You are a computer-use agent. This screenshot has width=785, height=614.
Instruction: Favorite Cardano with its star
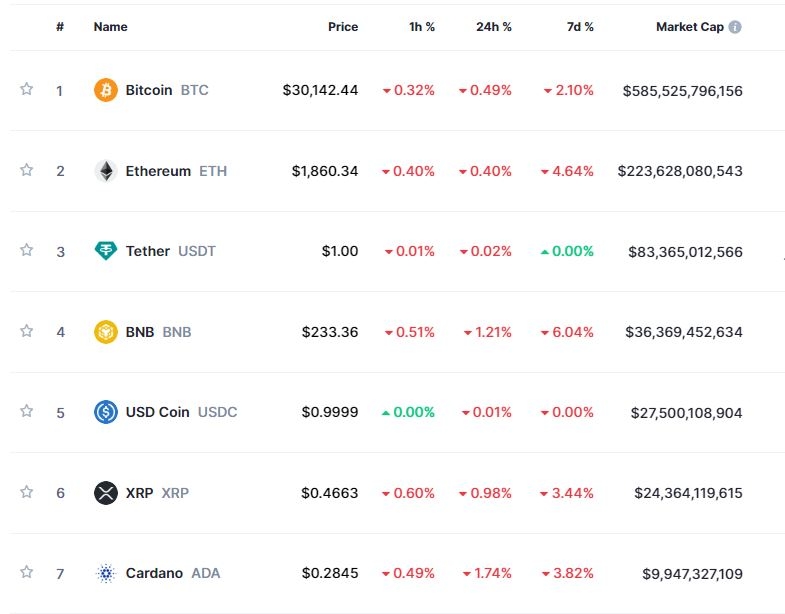tap(27, 572)
